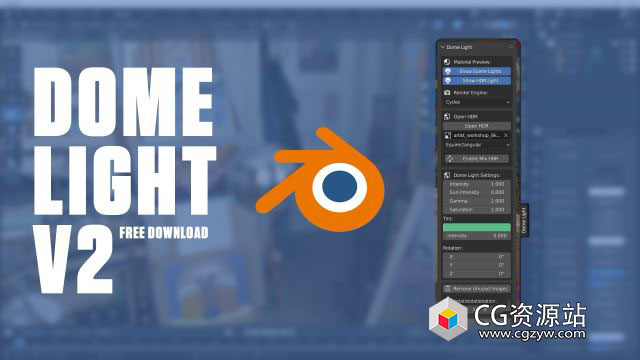The image size is (640, 360).
Task: Click the Rotation Y field
Action: 476,265
